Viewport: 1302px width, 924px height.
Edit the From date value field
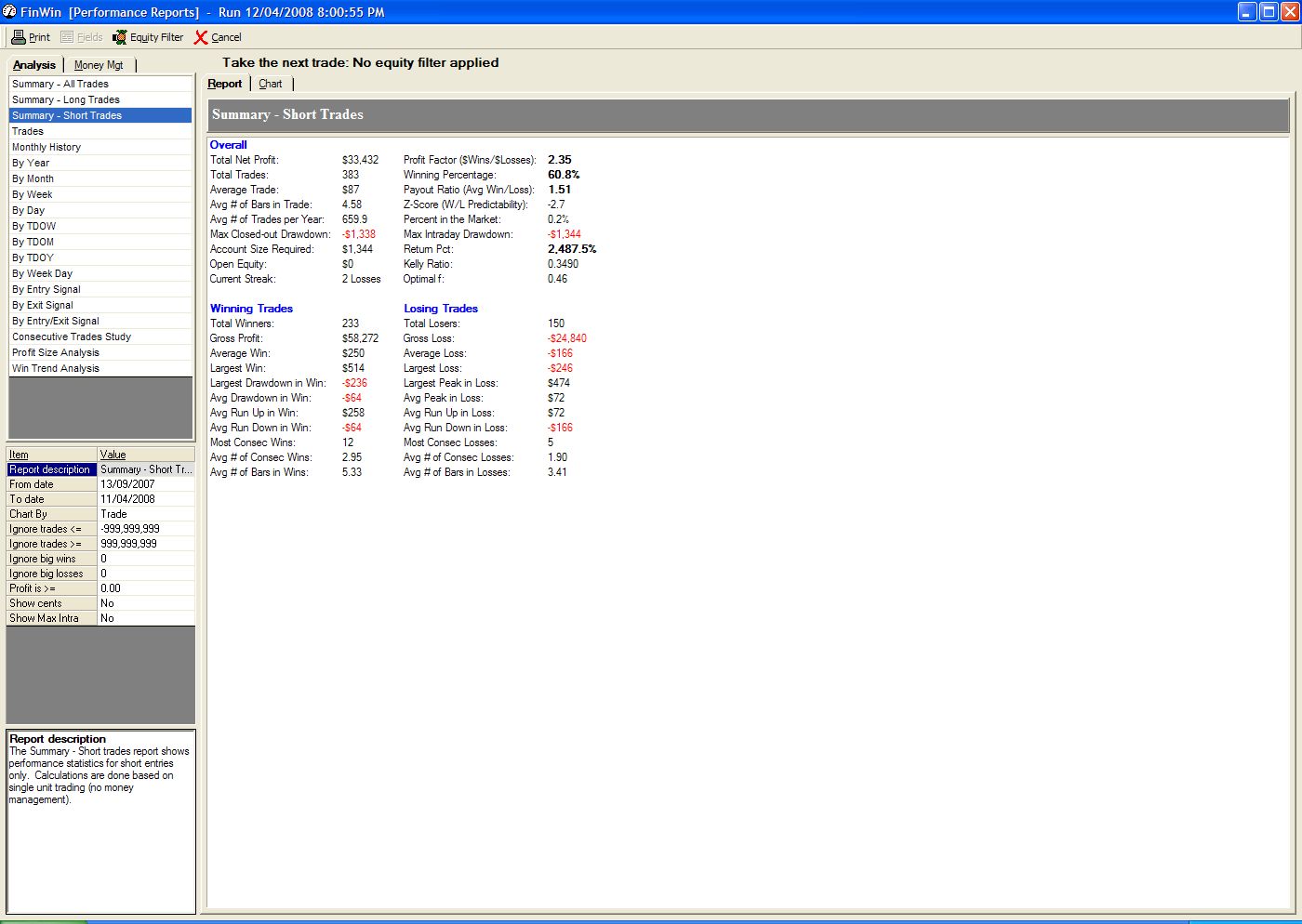pos(145,484)
